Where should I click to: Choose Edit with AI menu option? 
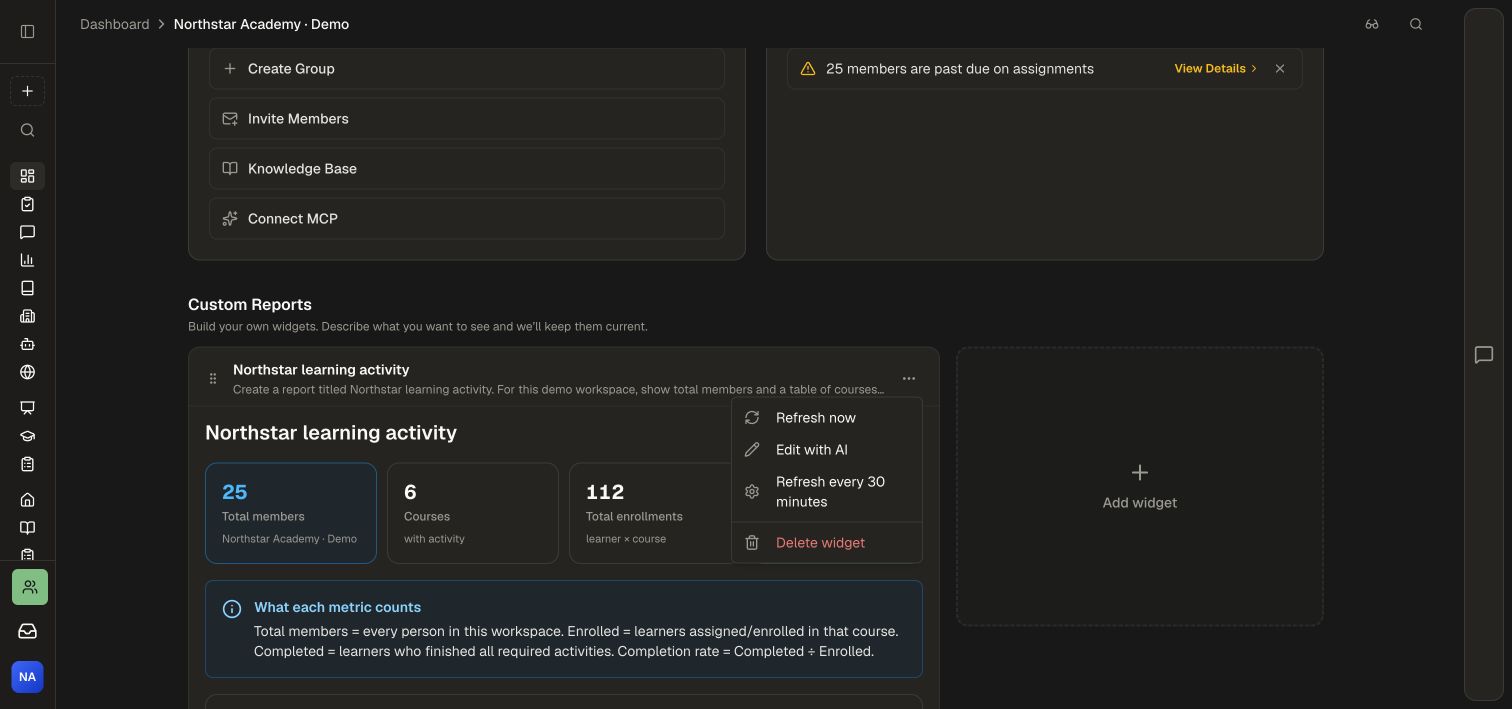[827, 450]
